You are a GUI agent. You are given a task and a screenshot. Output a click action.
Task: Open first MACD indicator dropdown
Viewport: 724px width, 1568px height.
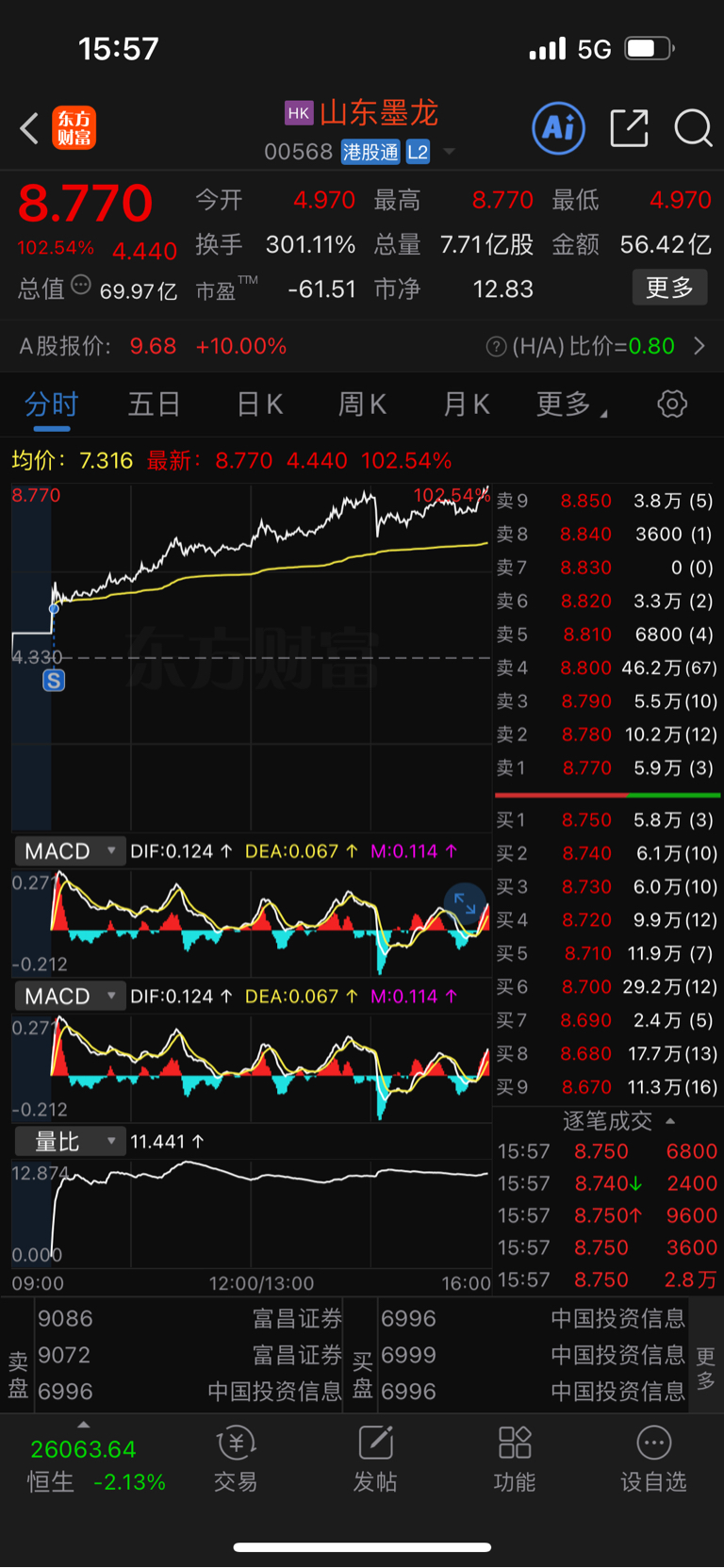point(70,851)
